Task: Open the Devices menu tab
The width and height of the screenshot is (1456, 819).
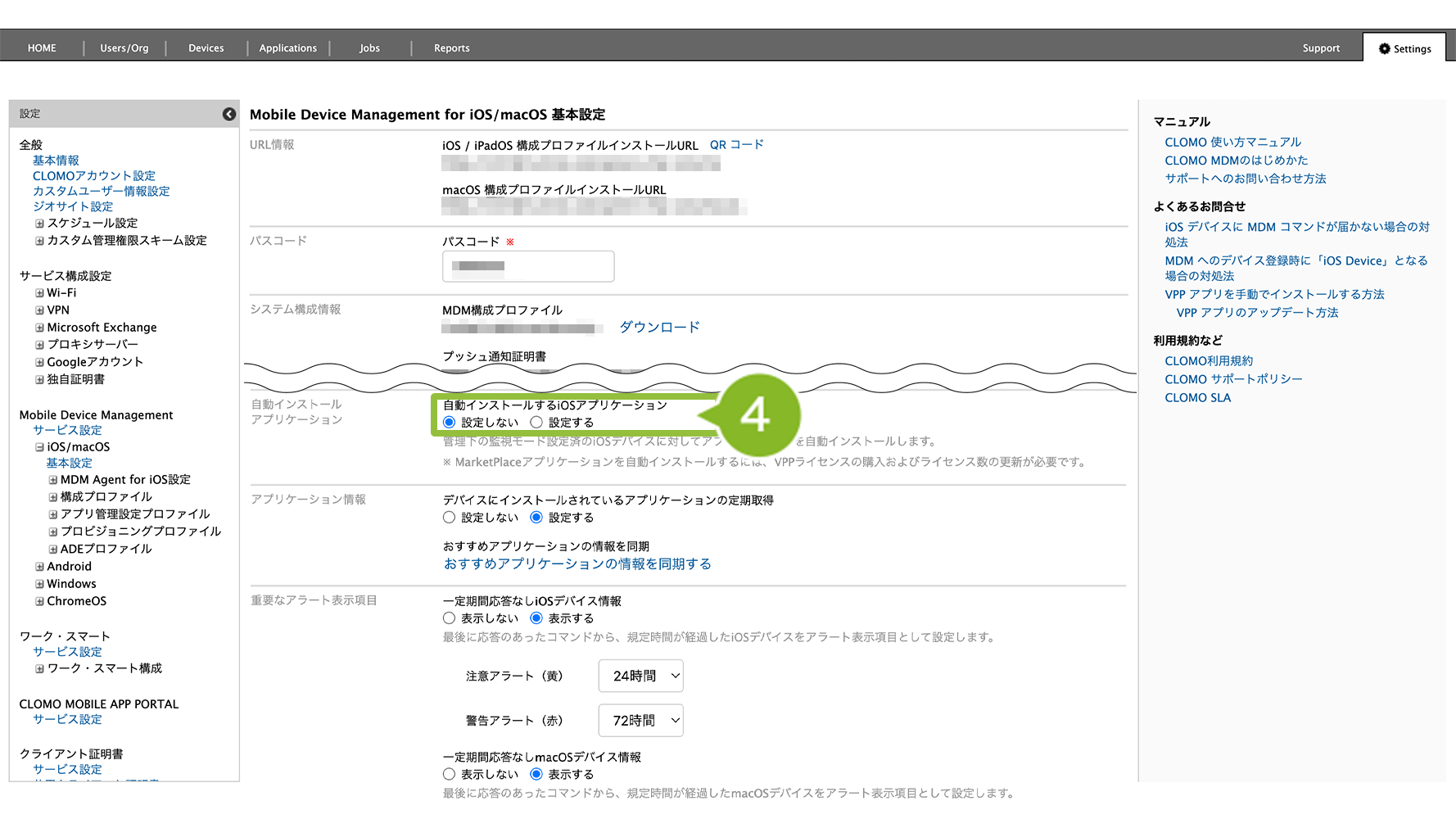Action: pos(206,48)
